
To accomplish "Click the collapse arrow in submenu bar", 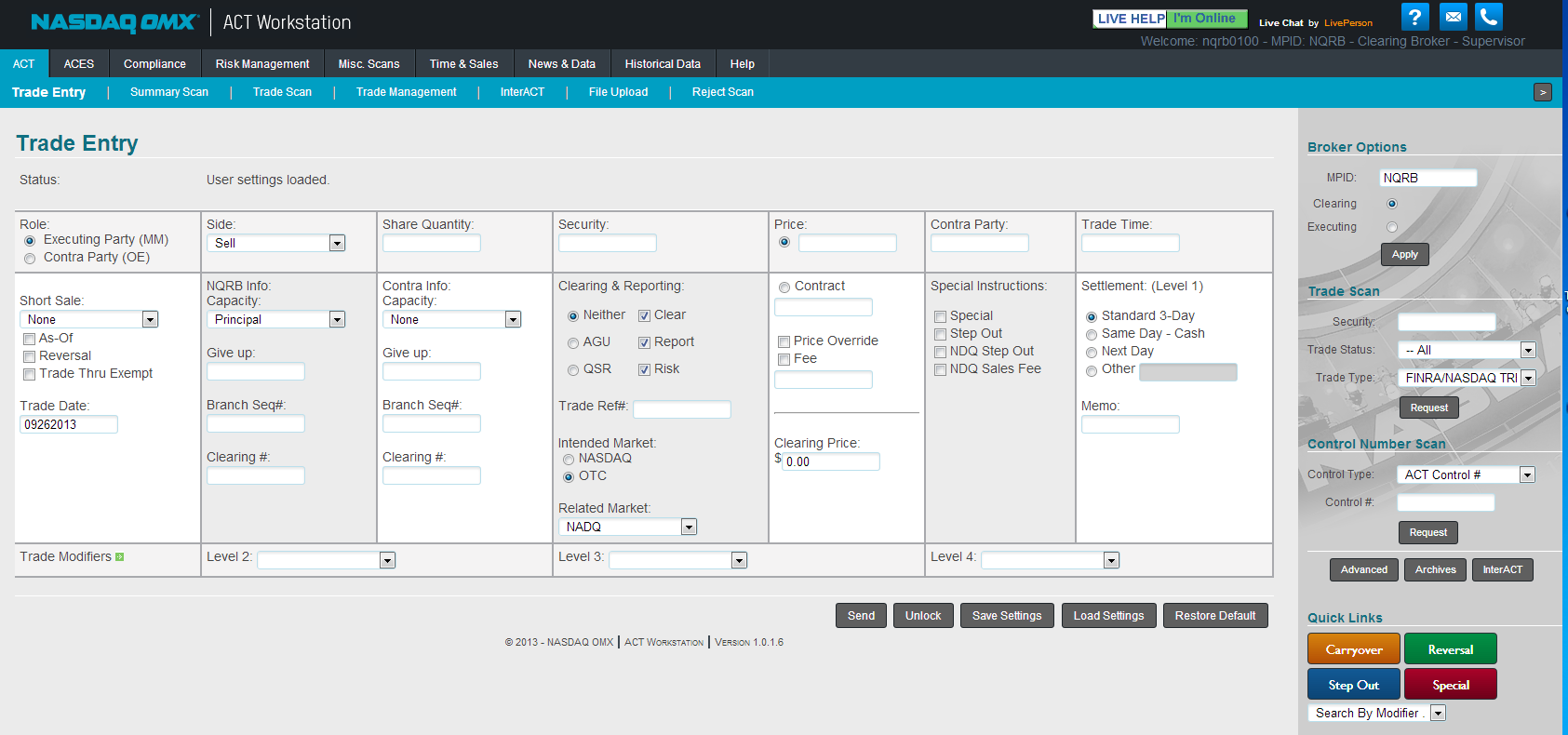I will [1543, 92].
